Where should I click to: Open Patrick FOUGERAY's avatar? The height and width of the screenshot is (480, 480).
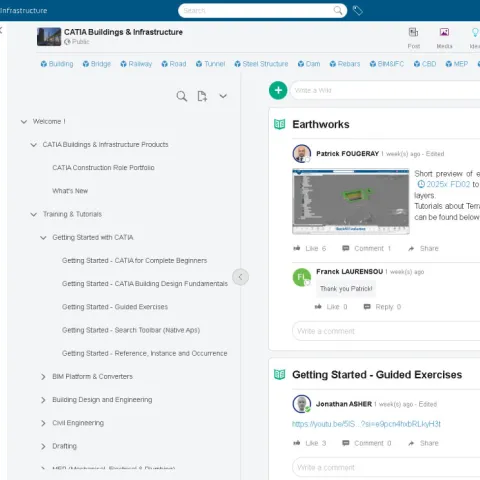[302, 154]
